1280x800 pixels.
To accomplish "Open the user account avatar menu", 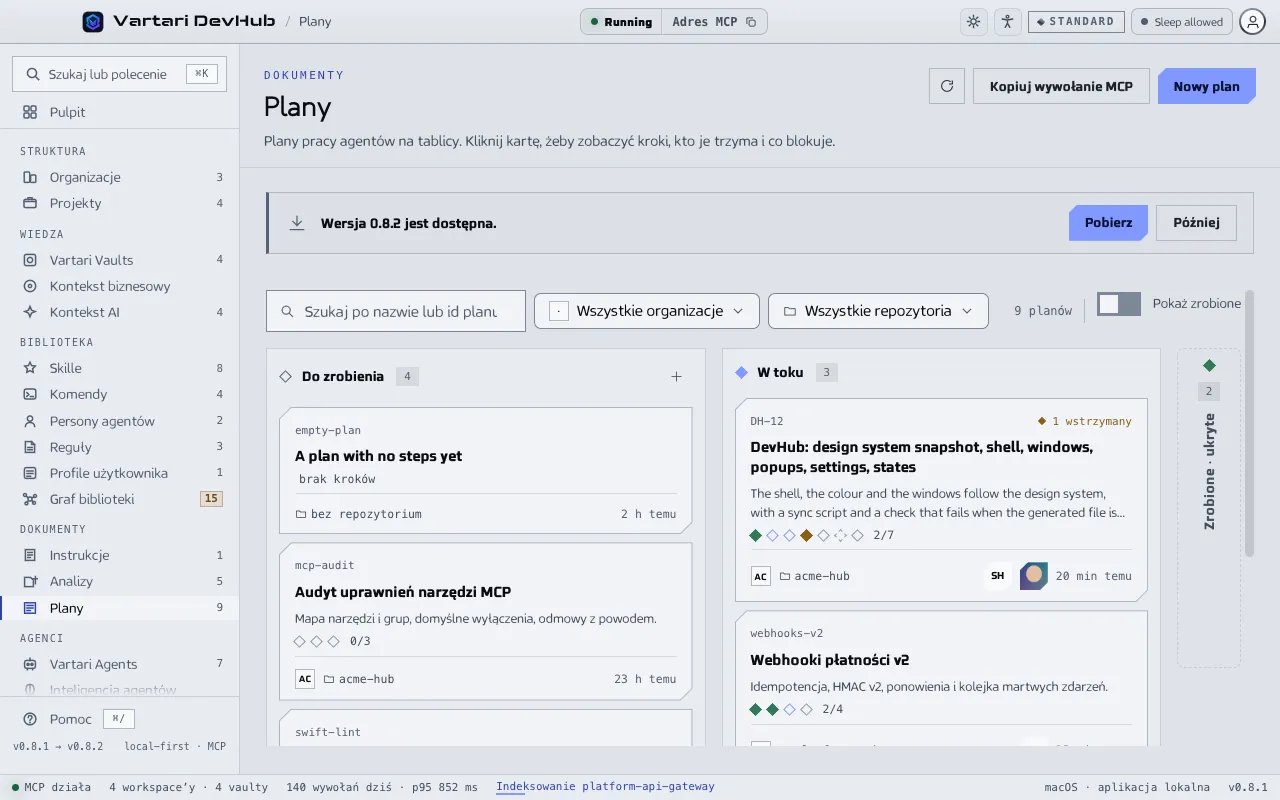I will (1252, 21).
